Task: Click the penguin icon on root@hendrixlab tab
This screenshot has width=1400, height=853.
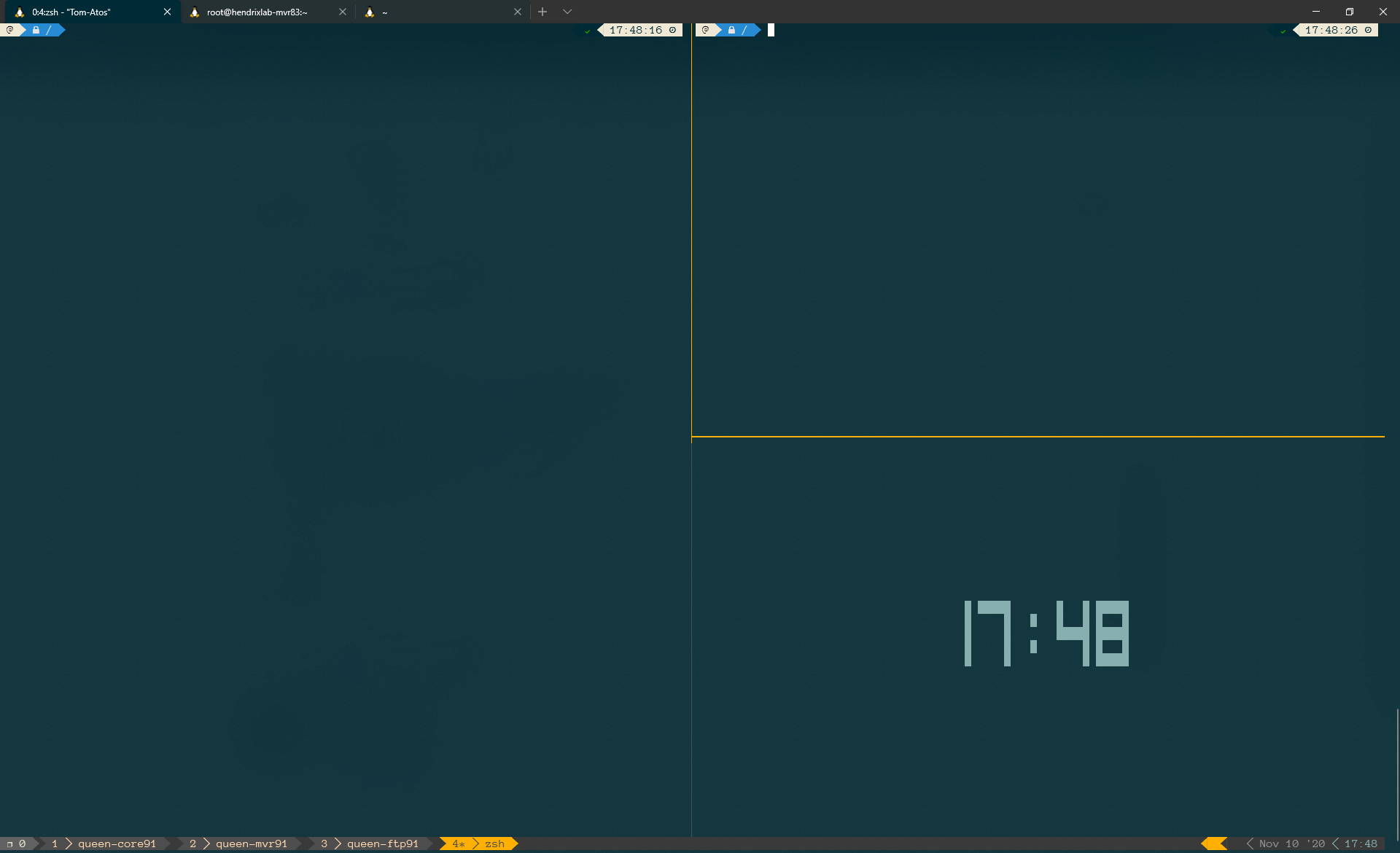Action: coord(195,12)
